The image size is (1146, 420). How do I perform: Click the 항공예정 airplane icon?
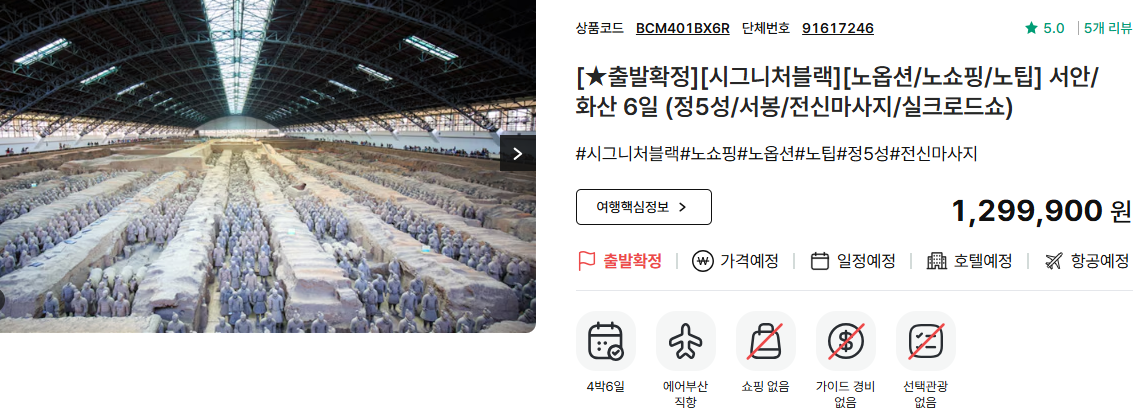[1053, 261]
